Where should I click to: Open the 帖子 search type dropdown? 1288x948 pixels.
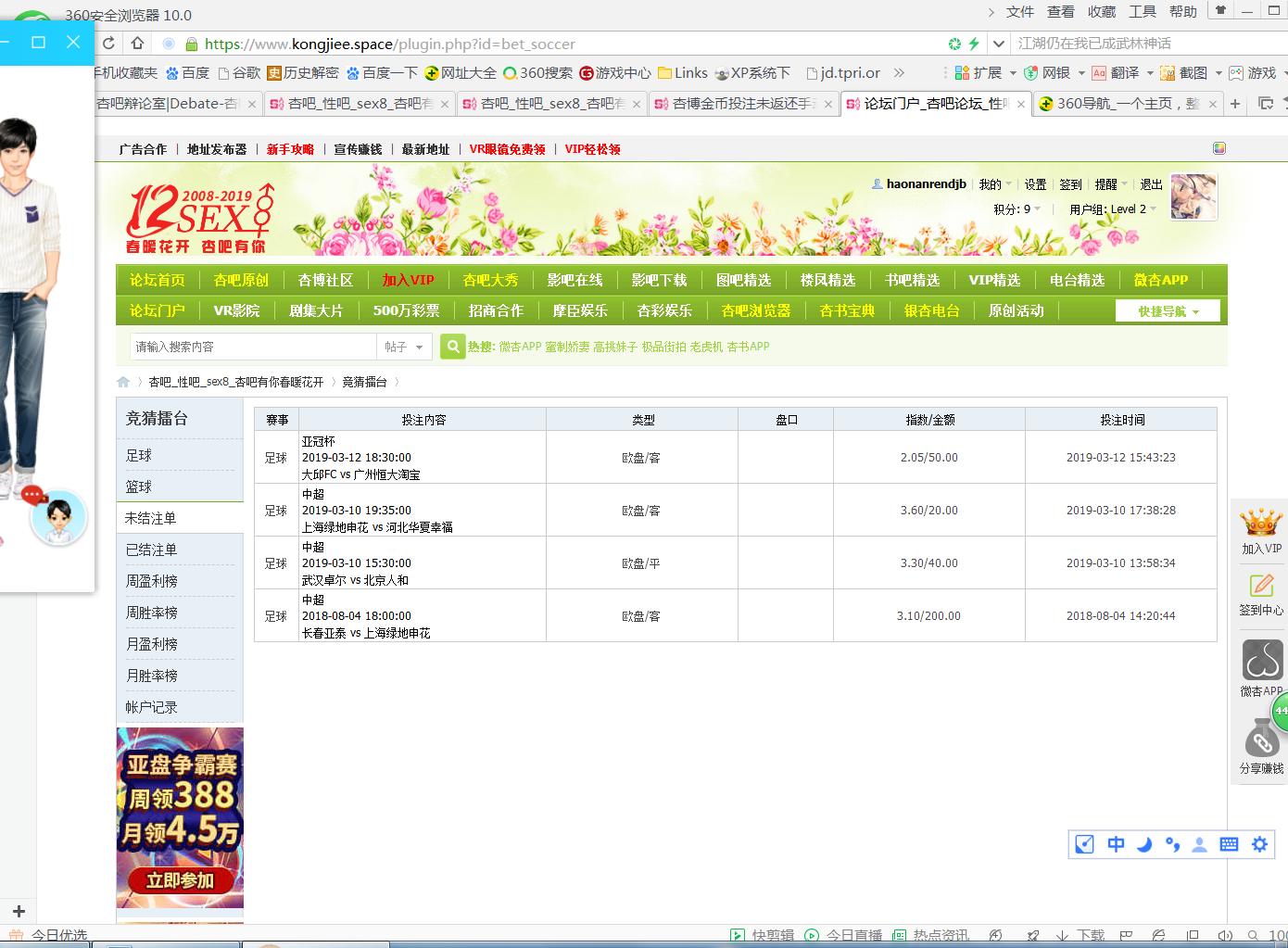(405, 347)
